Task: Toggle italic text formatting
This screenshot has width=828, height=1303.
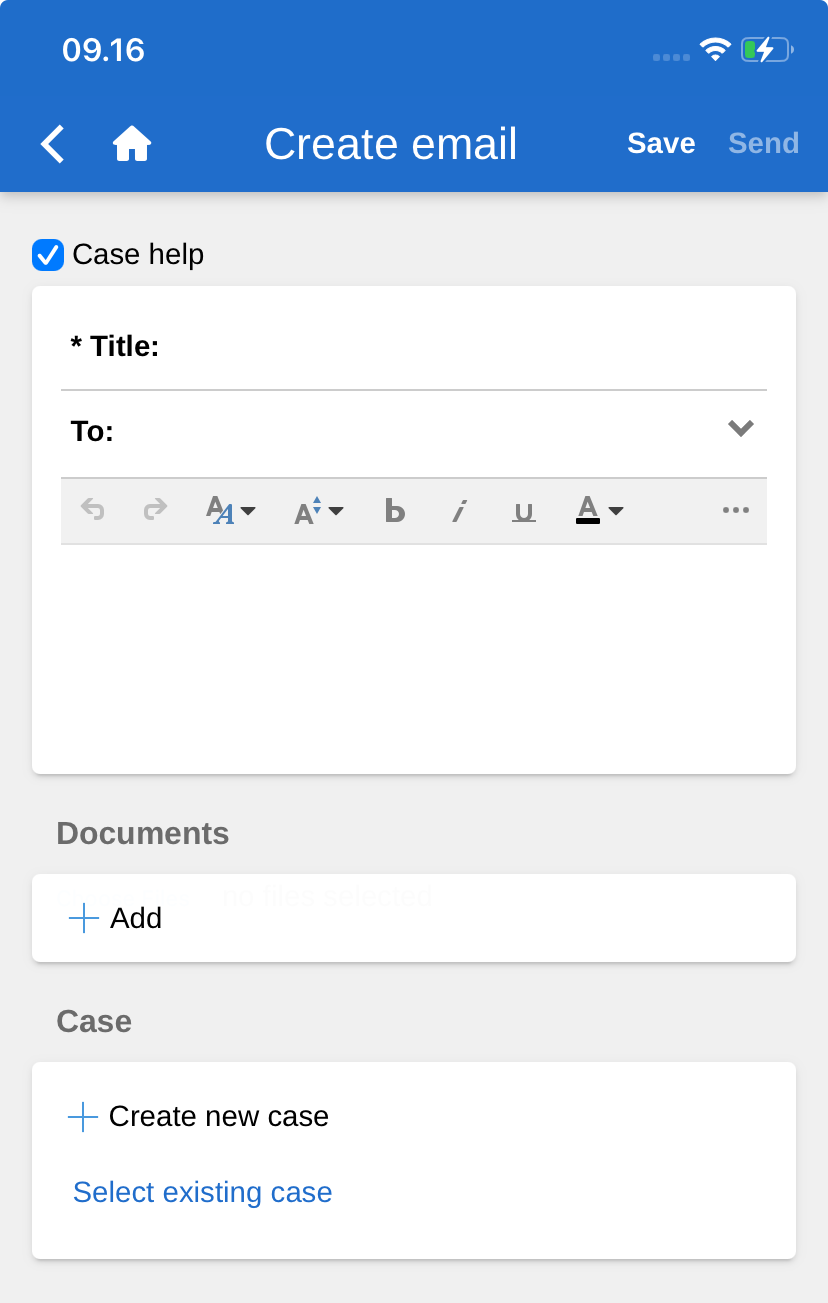Action: pos(459,511)
